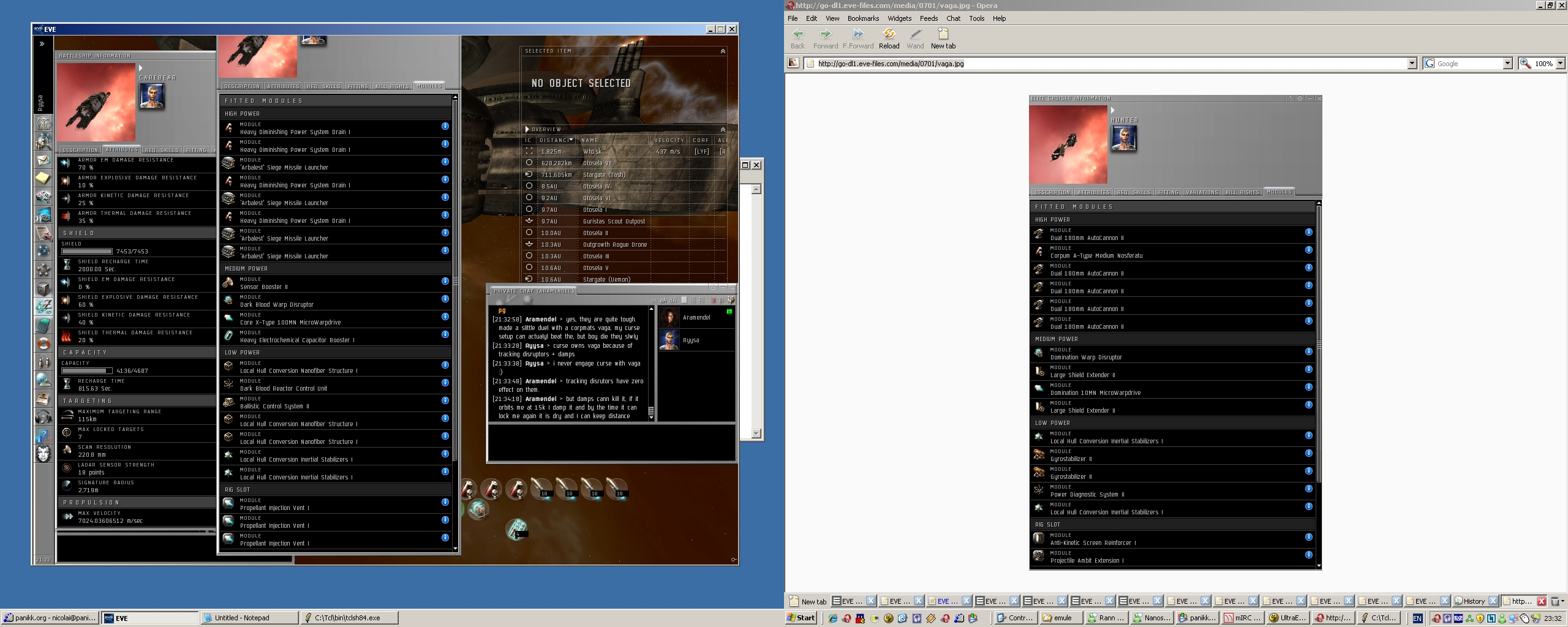
Task: Click Opera's Forward toolbar icon
Action: 825,38
